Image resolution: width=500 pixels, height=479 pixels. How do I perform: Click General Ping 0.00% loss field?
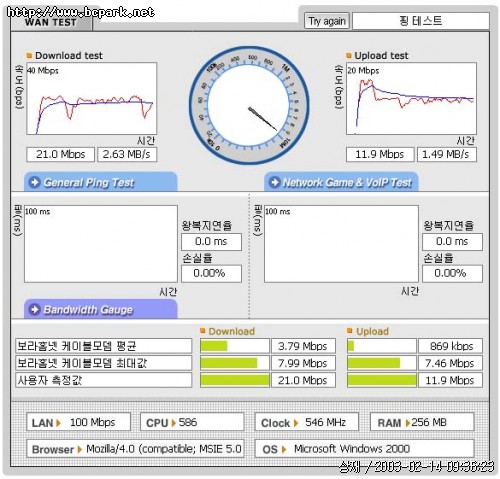(x=211, y=274)
